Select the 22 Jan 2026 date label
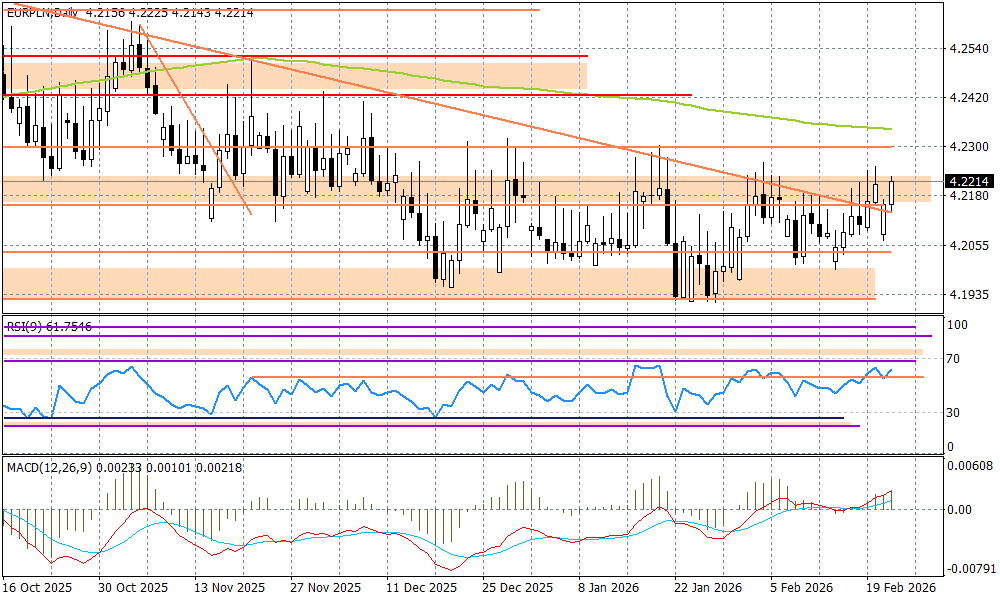 coord(708,589)
